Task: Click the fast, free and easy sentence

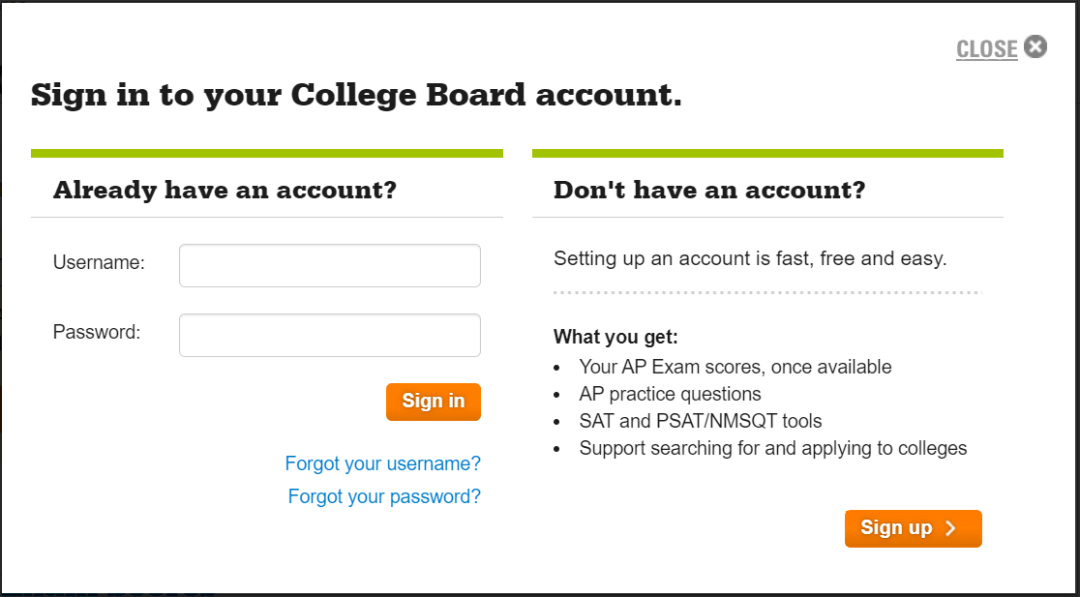Action: (x=750, y=259)
